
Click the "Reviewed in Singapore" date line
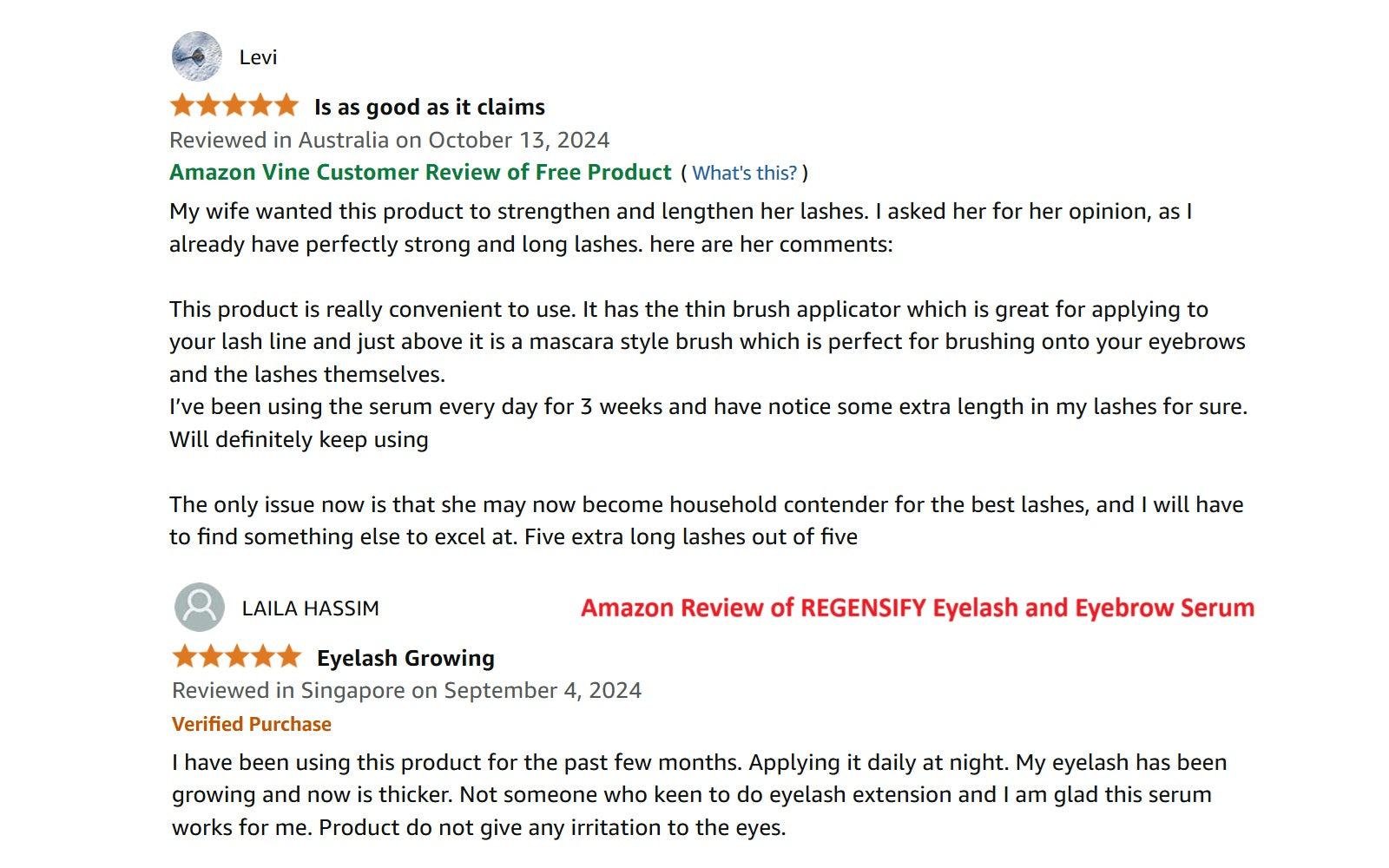(x=406, y=690)
